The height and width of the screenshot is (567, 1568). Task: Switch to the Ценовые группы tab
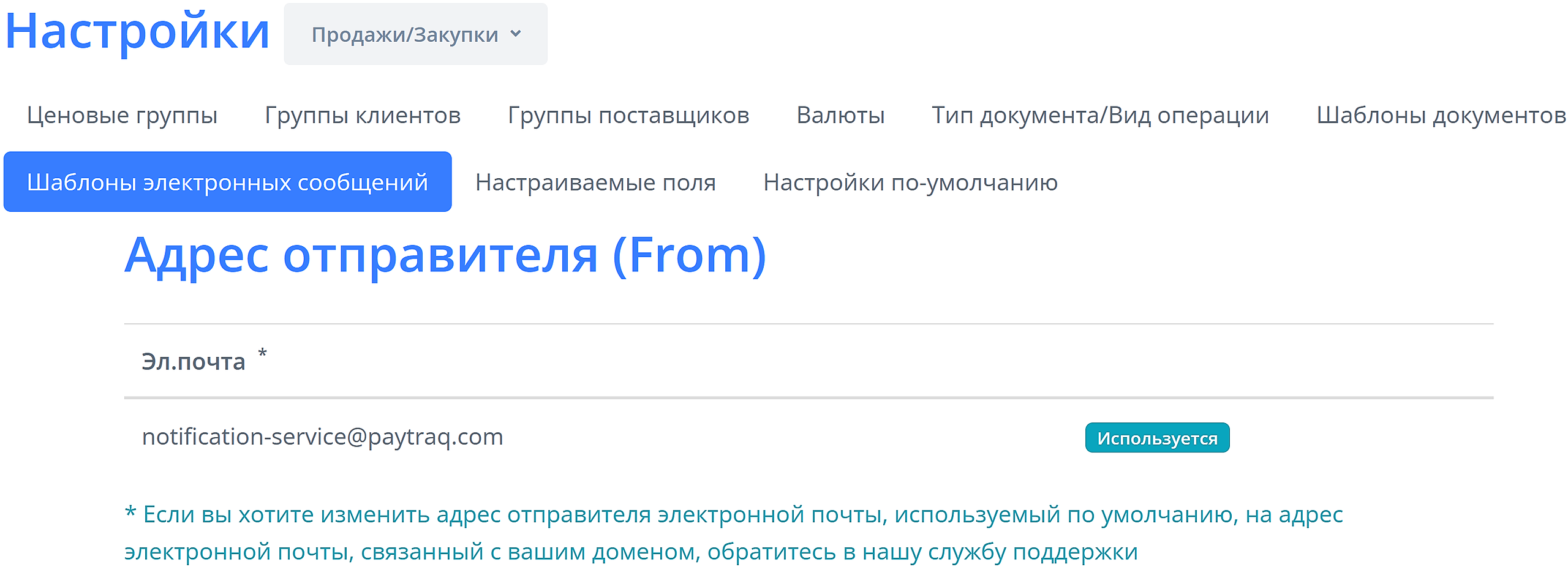(x=122, y=115)
